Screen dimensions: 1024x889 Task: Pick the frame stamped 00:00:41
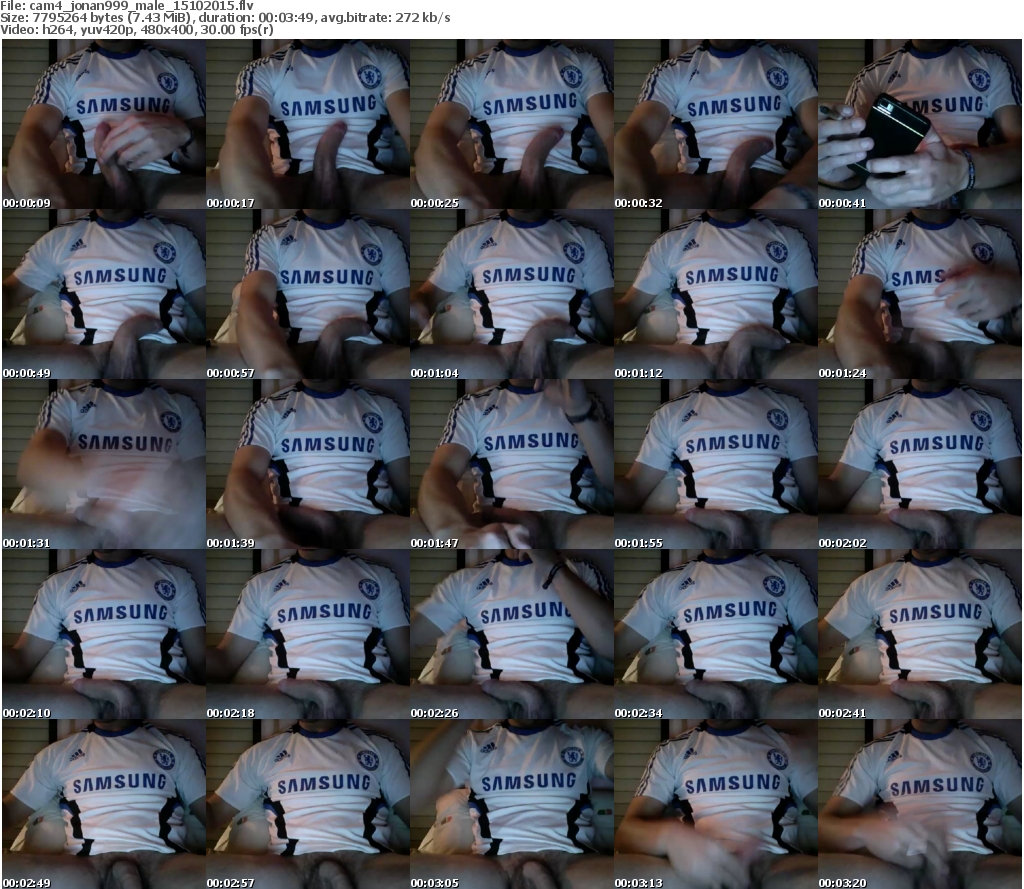920,124
